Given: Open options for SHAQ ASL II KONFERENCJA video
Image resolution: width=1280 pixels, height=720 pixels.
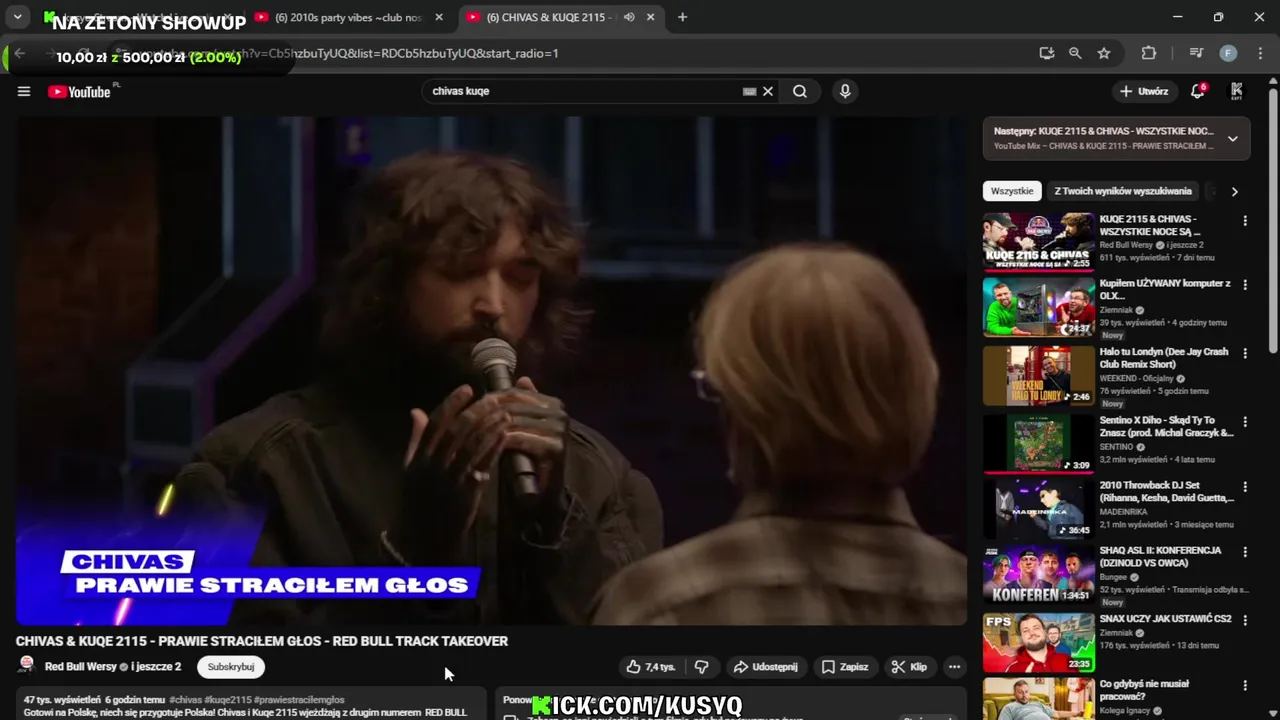Looking at the screenshot, I should 1245,552.
